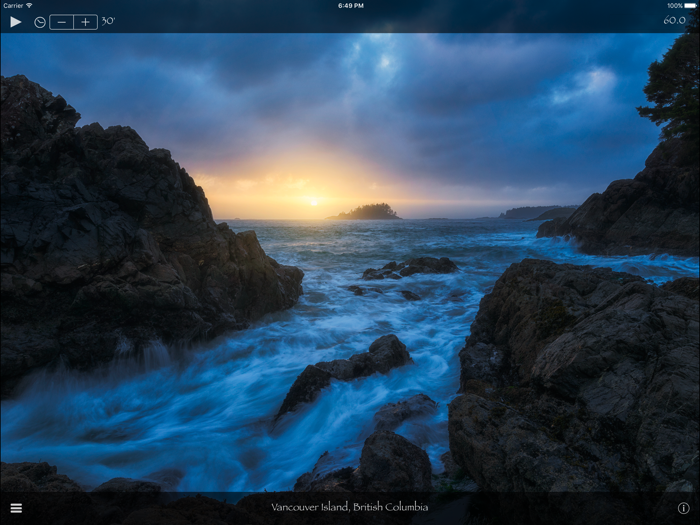Tap the Vancouver Island, British Columbia caption
Image resolution: width=700 pixels, height=525 pixels.
pyautogui.click(x=350, y=508)
